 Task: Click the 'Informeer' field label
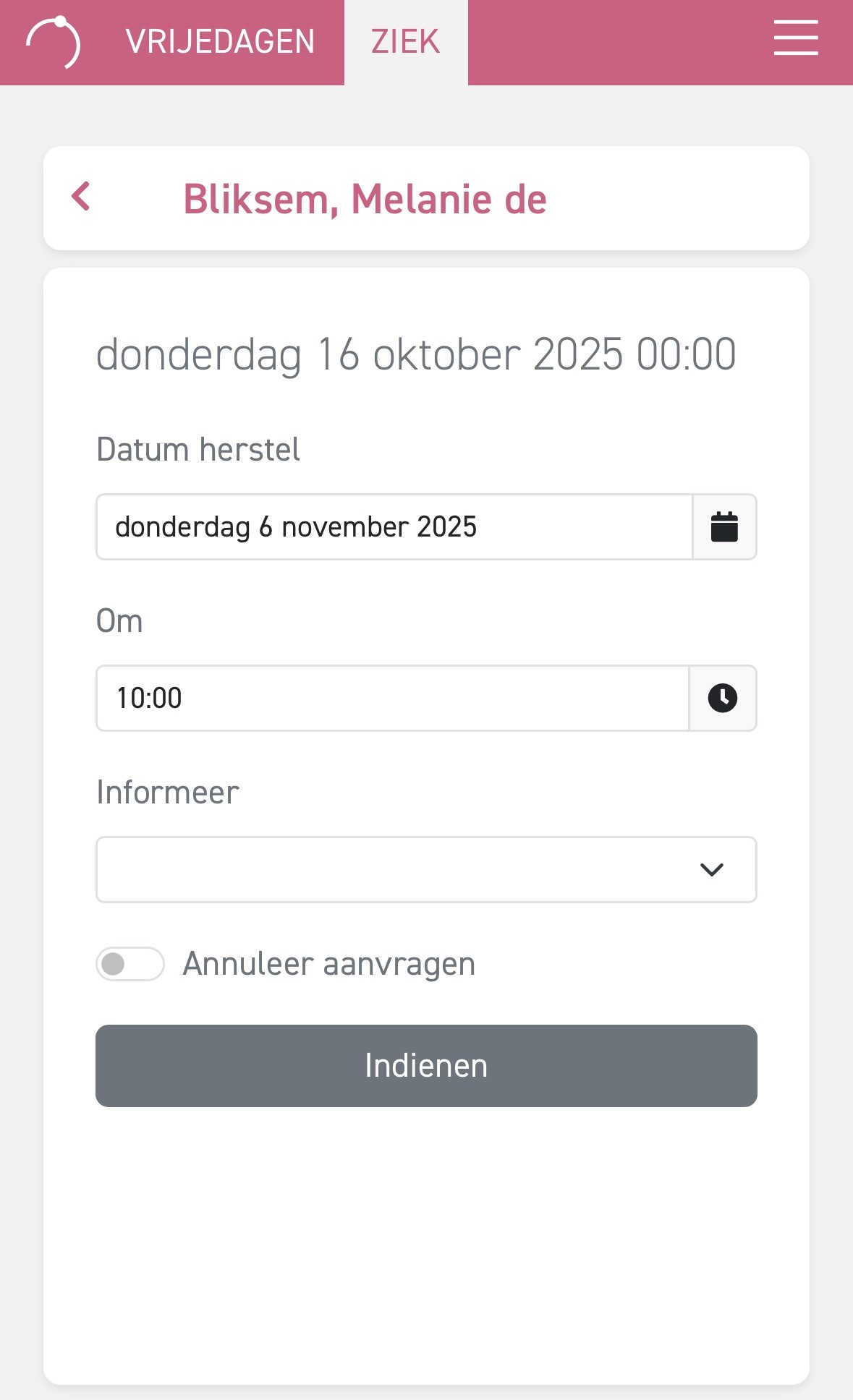click(x=168, y=793)
